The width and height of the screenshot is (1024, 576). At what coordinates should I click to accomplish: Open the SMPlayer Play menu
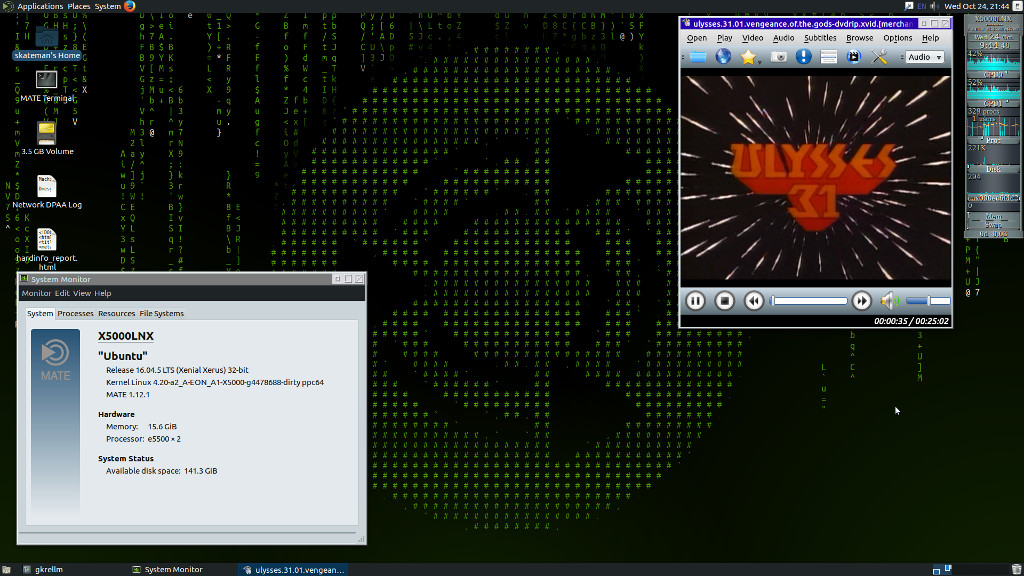[724, 38]
